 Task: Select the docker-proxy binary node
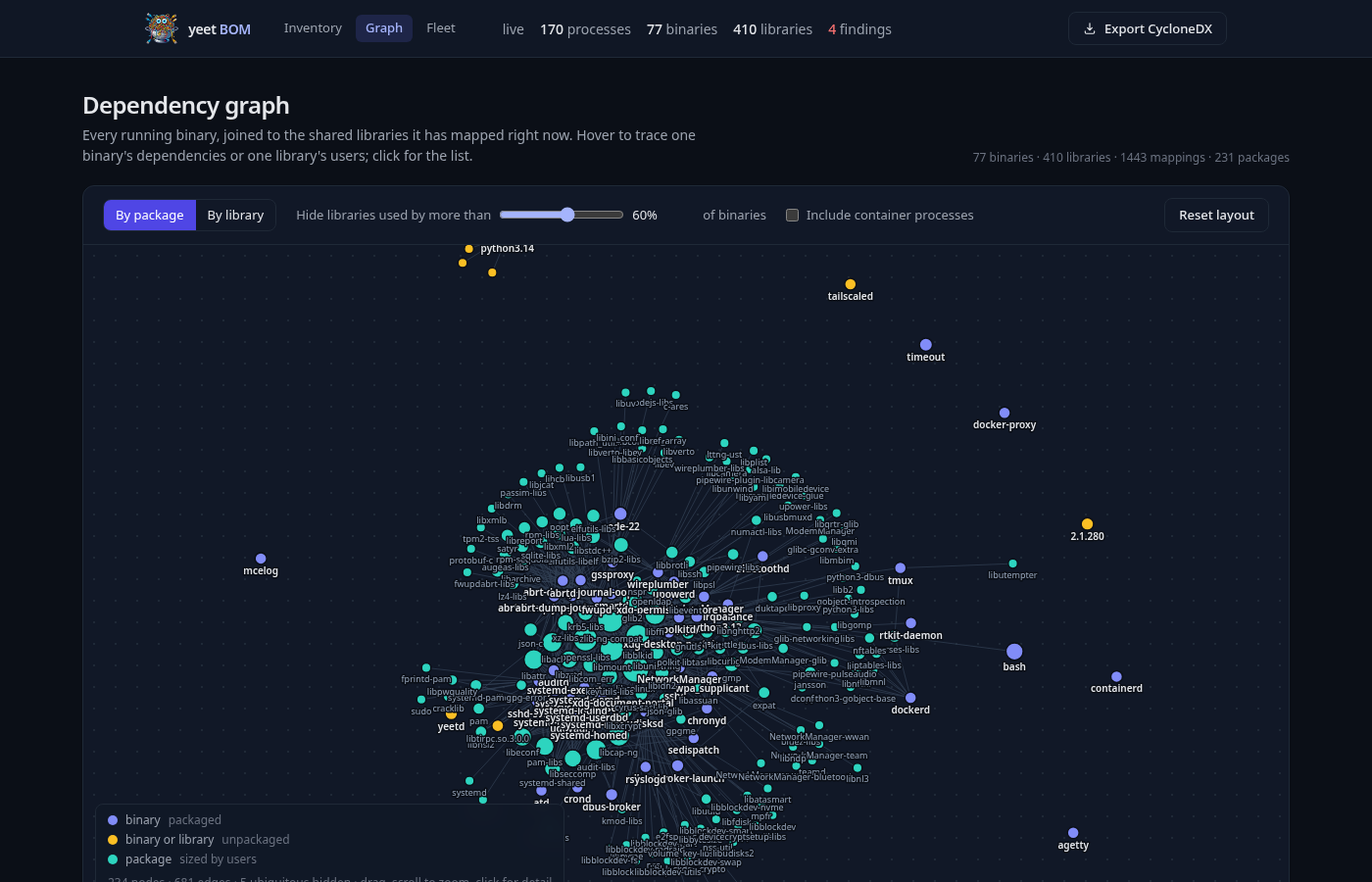1004,413
